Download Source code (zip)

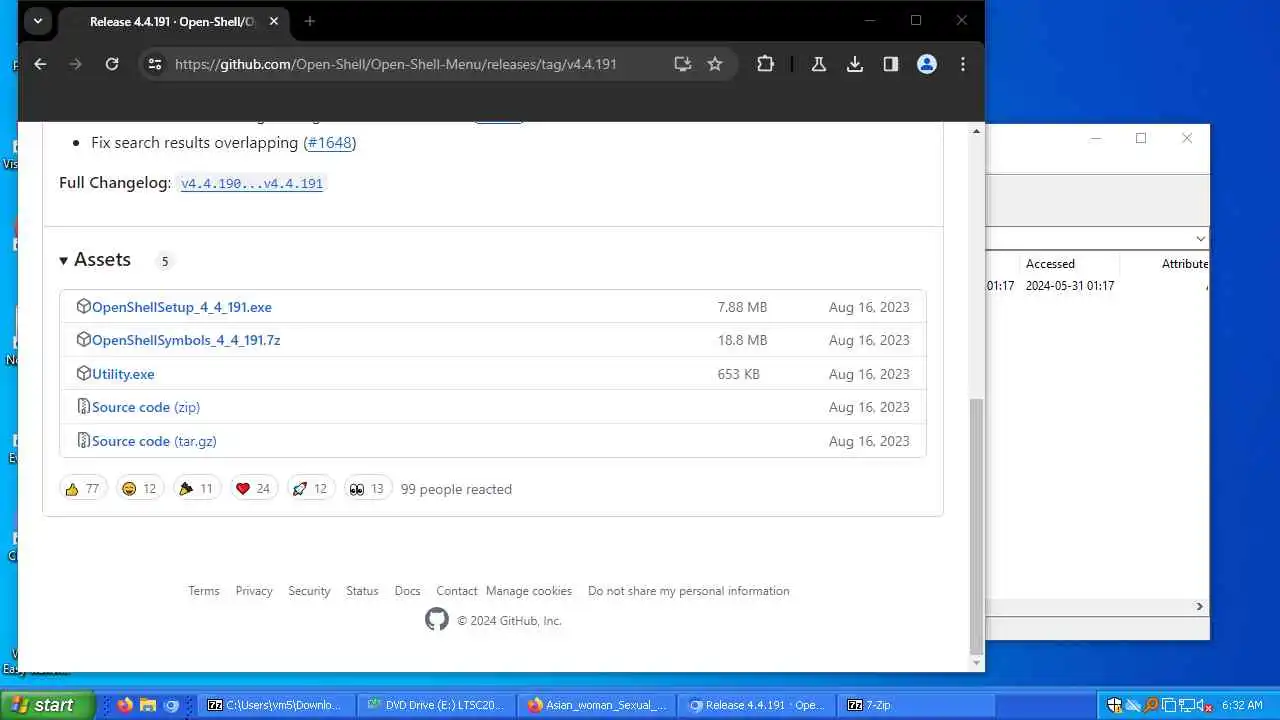146,407
